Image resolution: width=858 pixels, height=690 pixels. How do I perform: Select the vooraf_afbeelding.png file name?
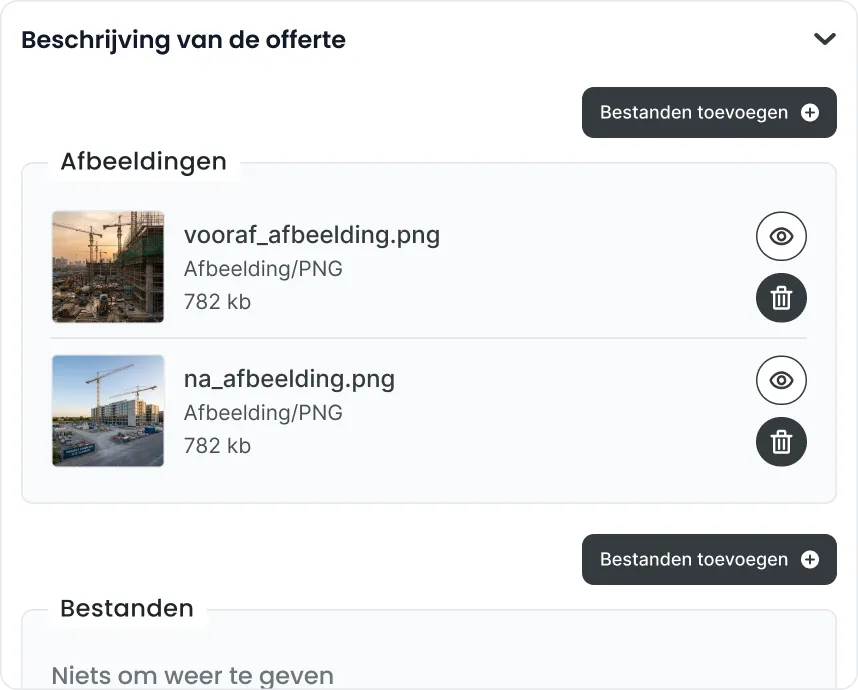(x=312, y=235)
